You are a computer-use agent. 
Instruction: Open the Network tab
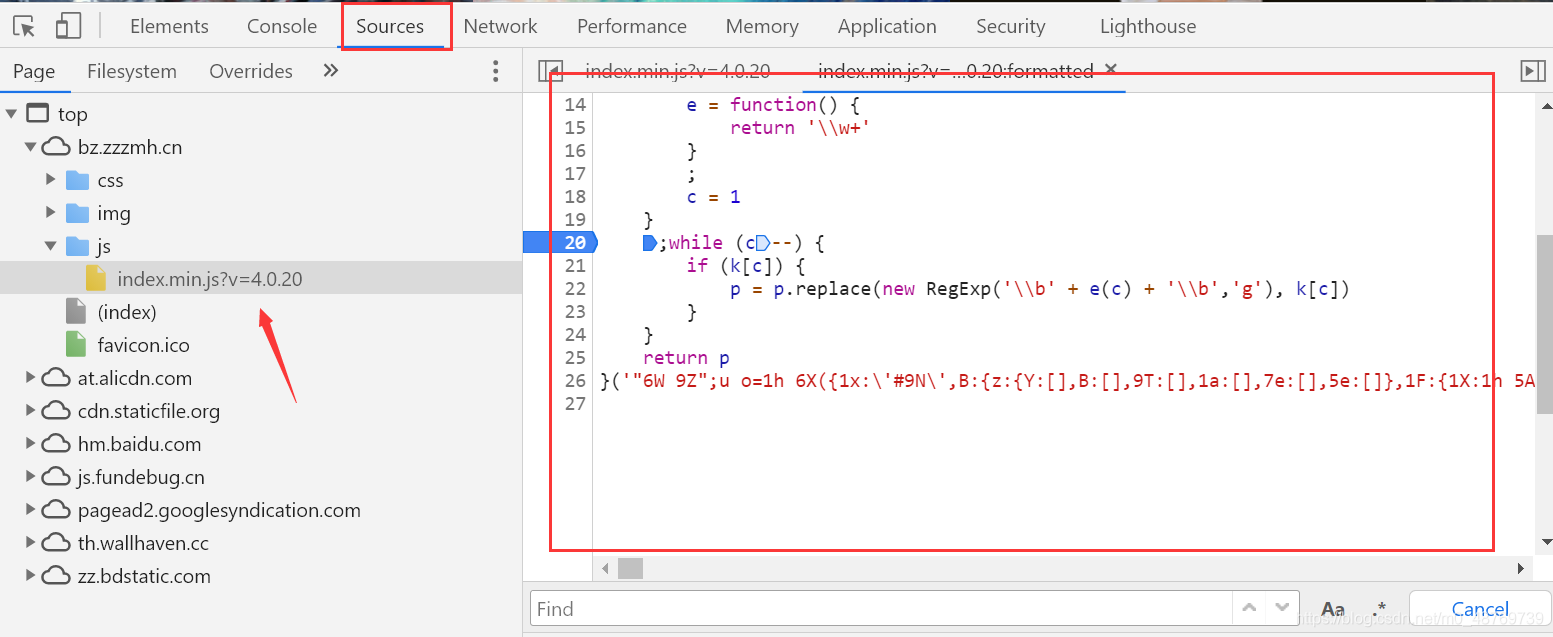[x=500, y=26]
